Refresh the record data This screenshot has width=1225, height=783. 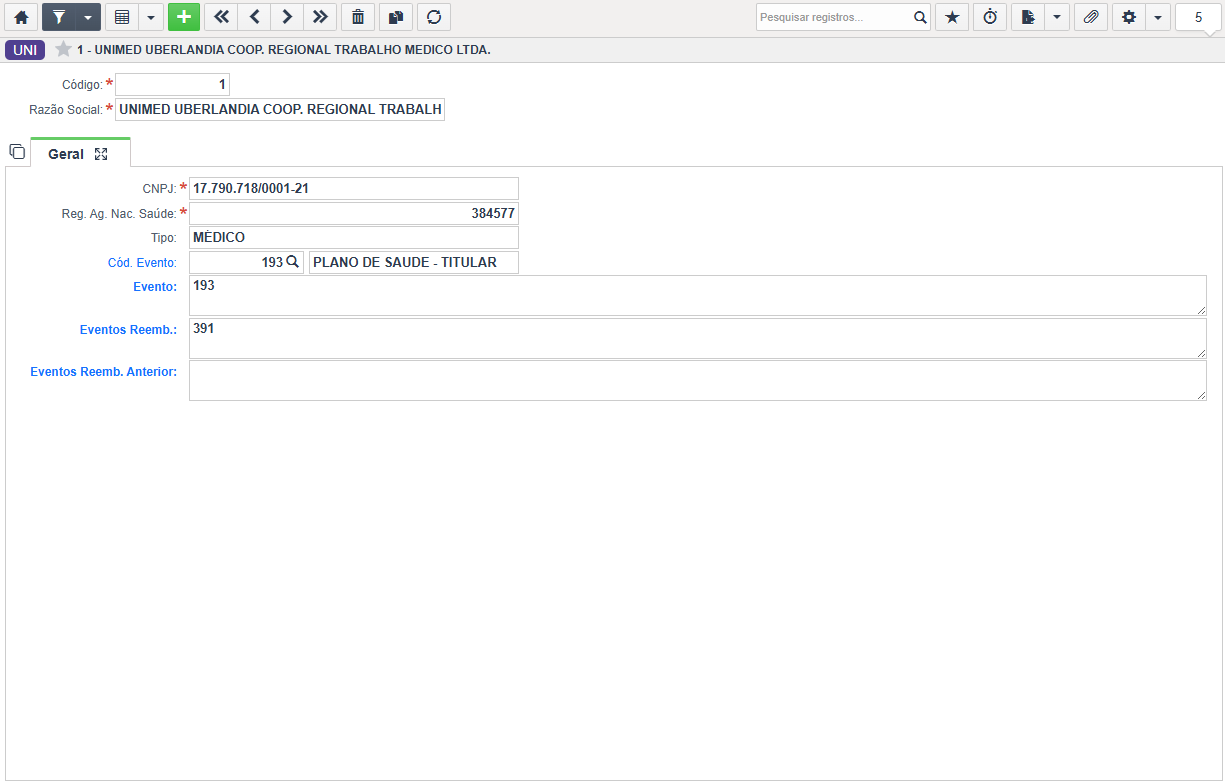[x=434, y=17]
